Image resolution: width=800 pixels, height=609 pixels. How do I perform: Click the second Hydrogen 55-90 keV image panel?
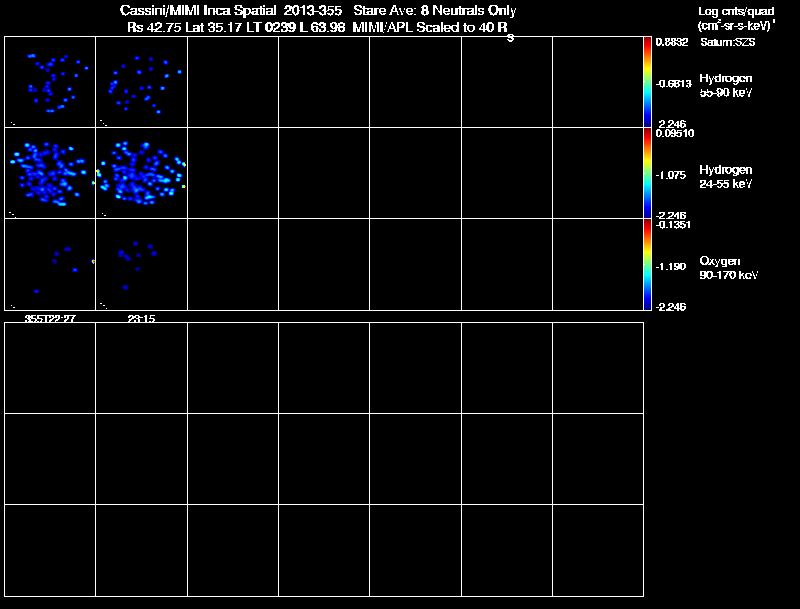[141, 82]
